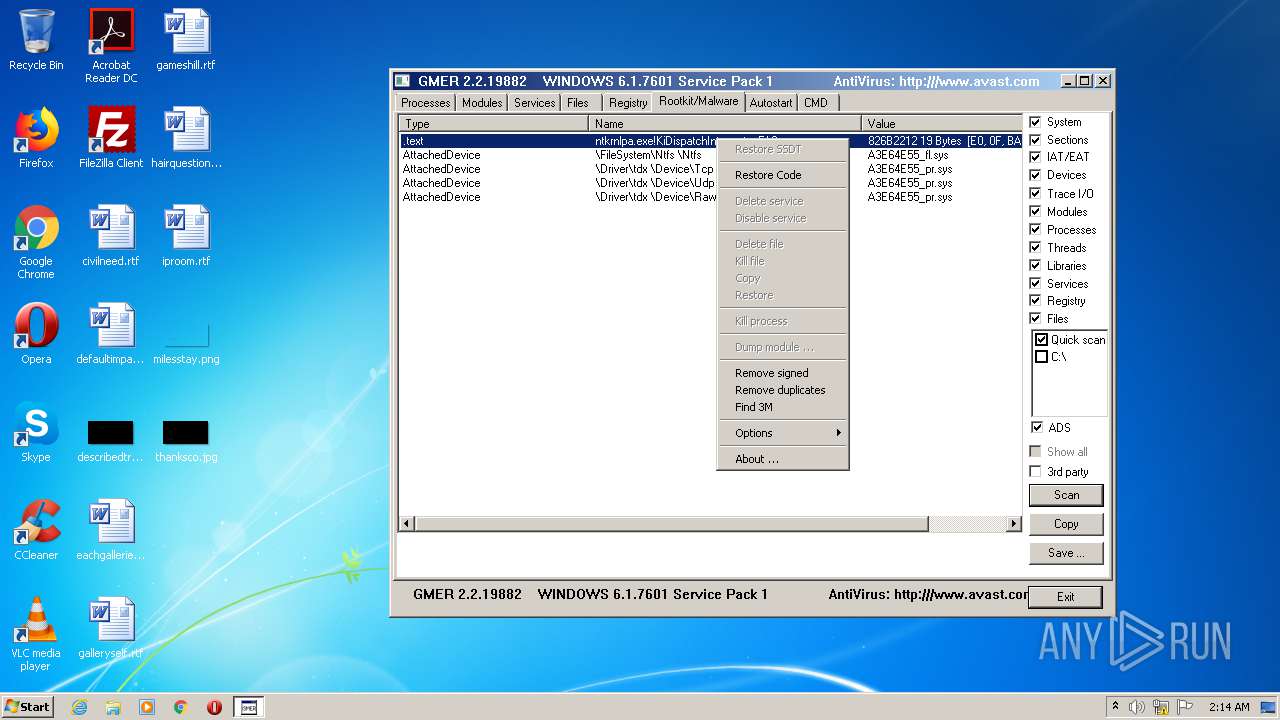This screenshot has width=1280, height=720.
Task: Toggle the ADS checkbox
Action: click(1036, 428)
